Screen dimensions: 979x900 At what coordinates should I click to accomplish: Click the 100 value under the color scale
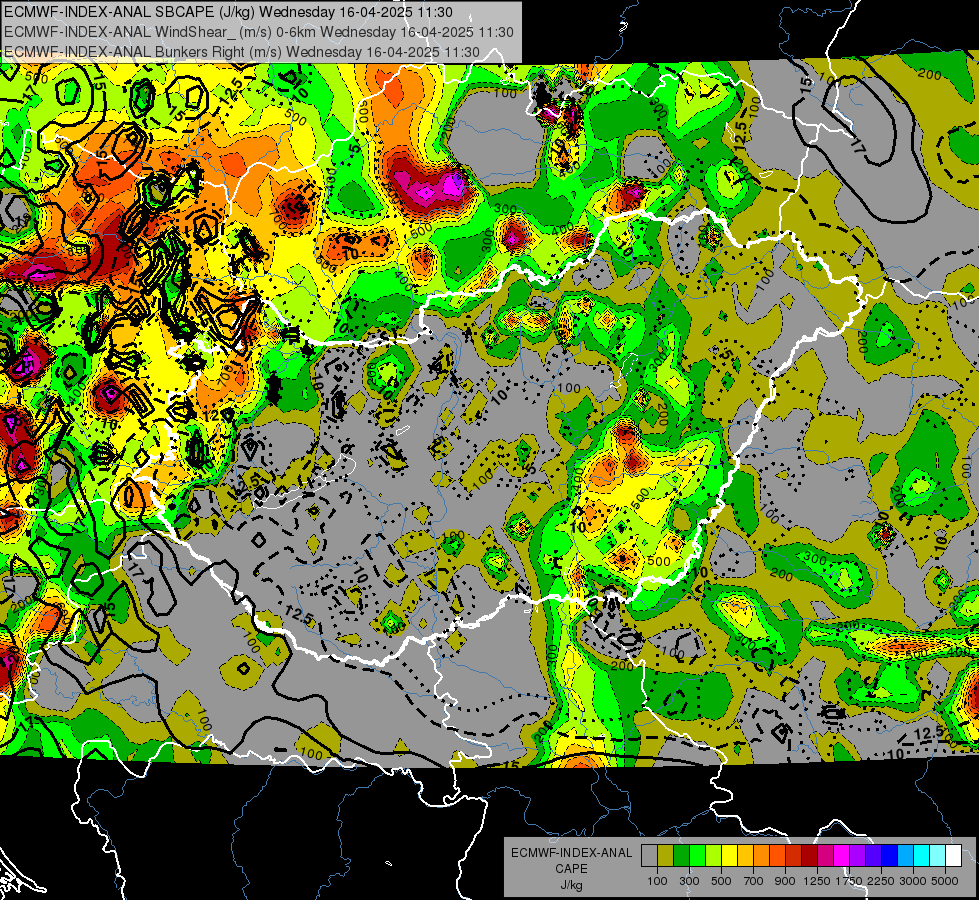point(657,881)
